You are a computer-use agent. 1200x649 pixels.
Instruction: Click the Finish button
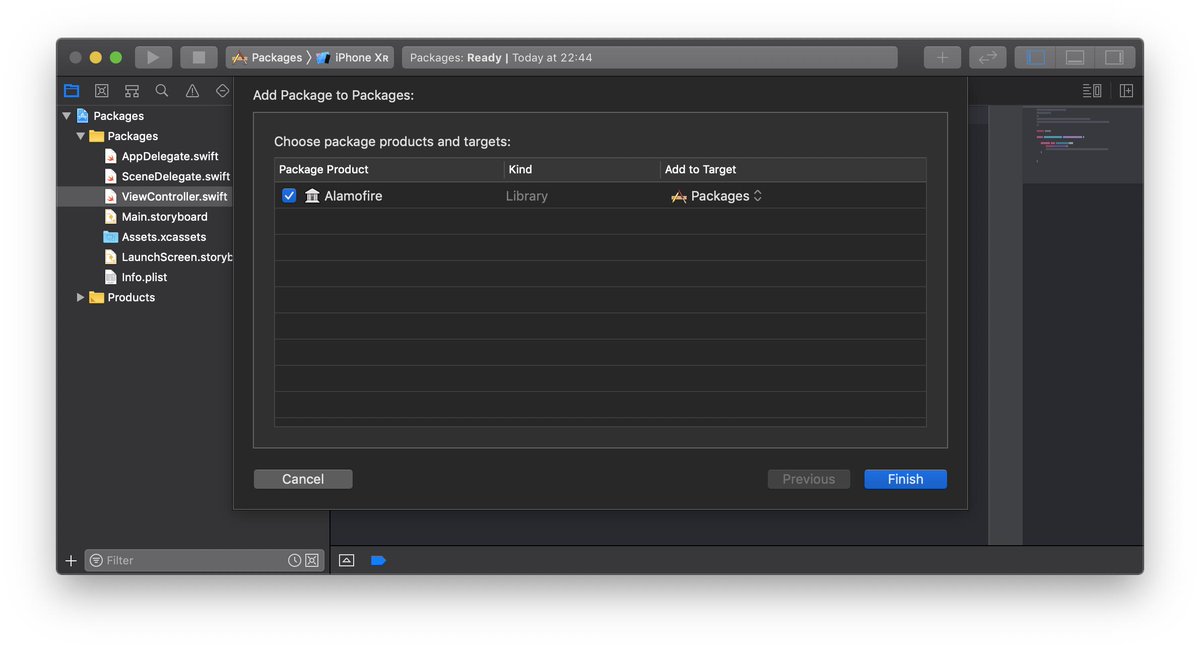pos(905,479)
